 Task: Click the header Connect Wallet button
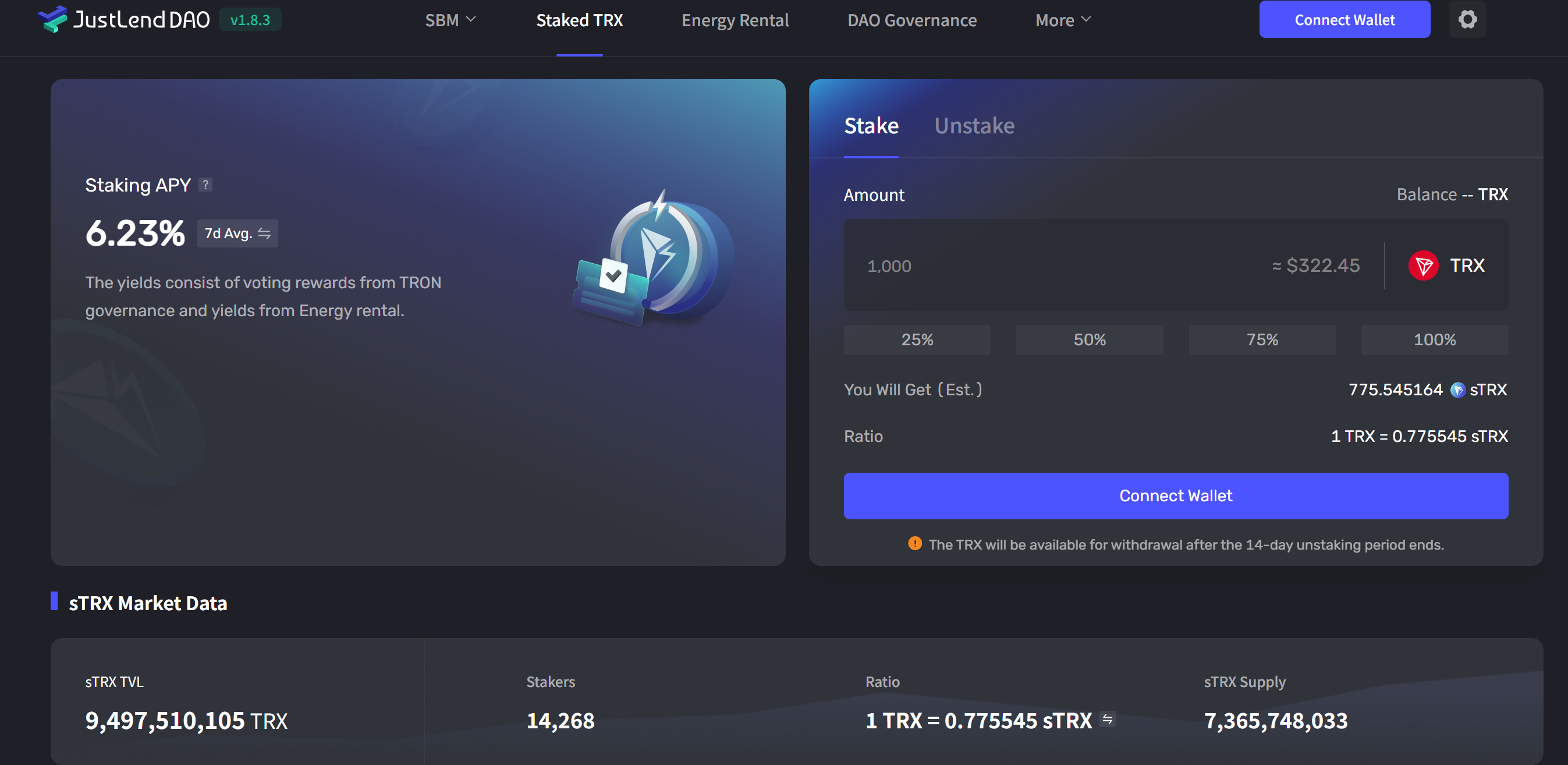(1344, 19)
